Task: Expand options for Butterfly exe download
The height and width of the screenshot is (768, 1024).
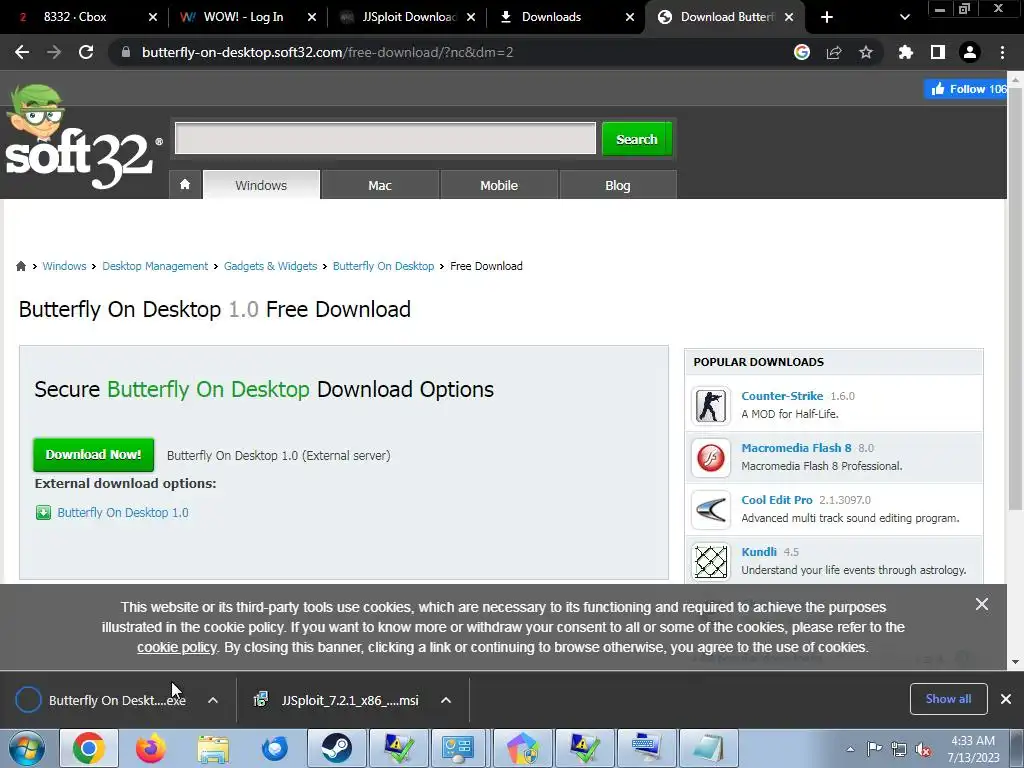Action: click(x=213, y=700)
